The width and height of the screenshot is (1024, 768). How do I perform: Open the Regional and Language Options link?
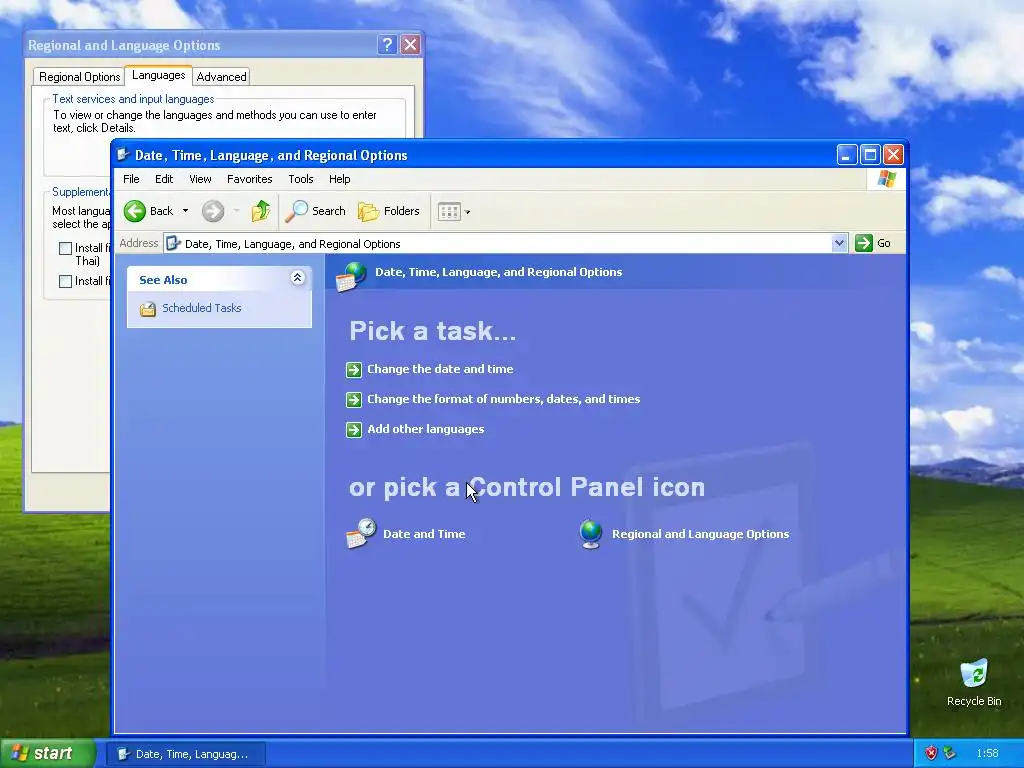(701, 534)
